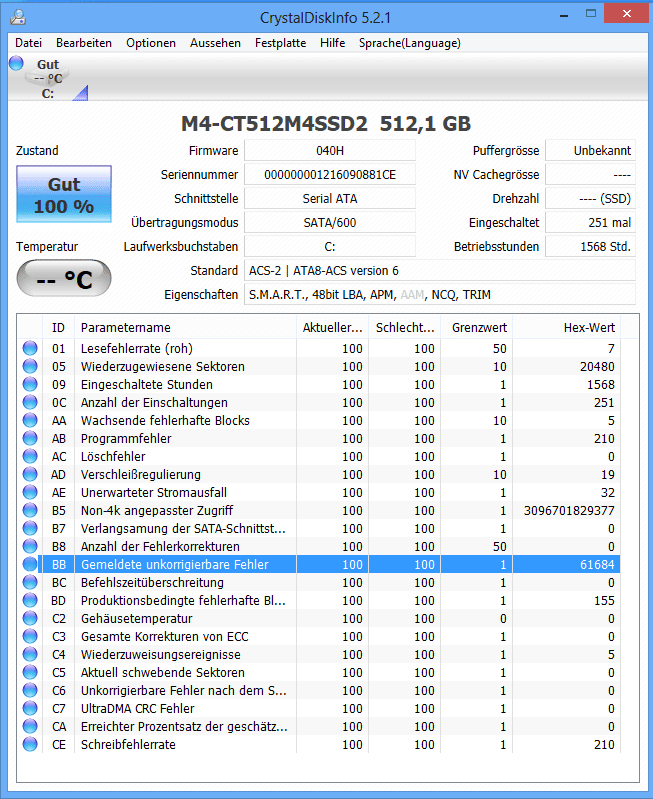Click the Standard field ACS-2

click(440, 271)
